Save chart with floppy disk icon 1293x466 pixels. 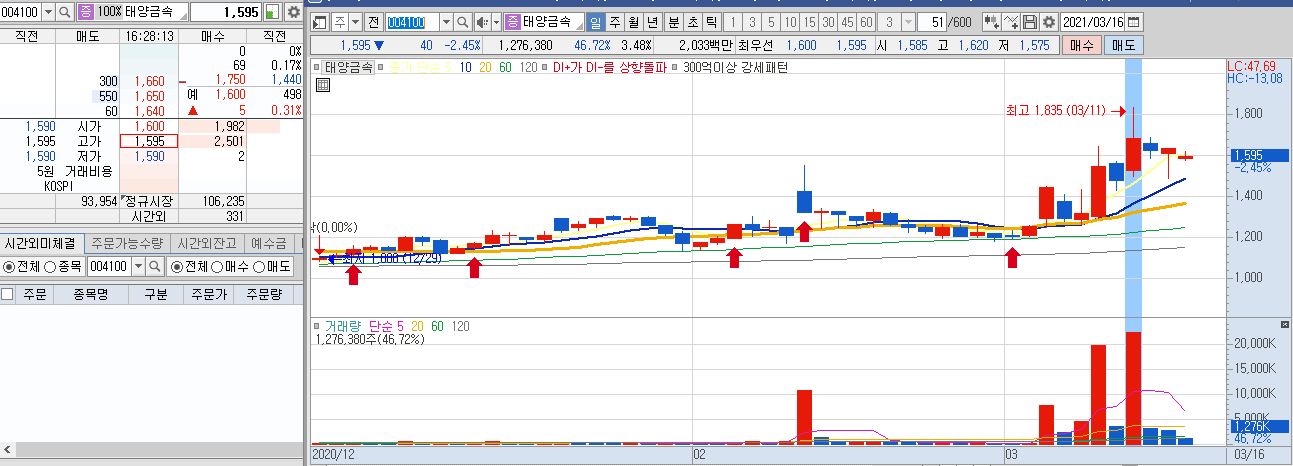1029,21
